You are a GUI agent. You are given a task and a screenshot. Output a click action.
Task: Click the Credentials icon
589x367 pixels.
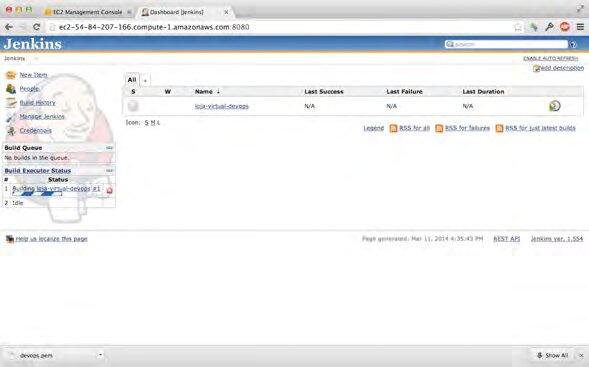pos(11,131)
